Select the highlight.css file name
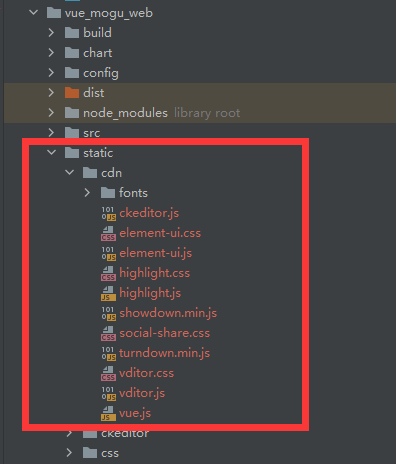396x464 pixels. pos(154,273)
